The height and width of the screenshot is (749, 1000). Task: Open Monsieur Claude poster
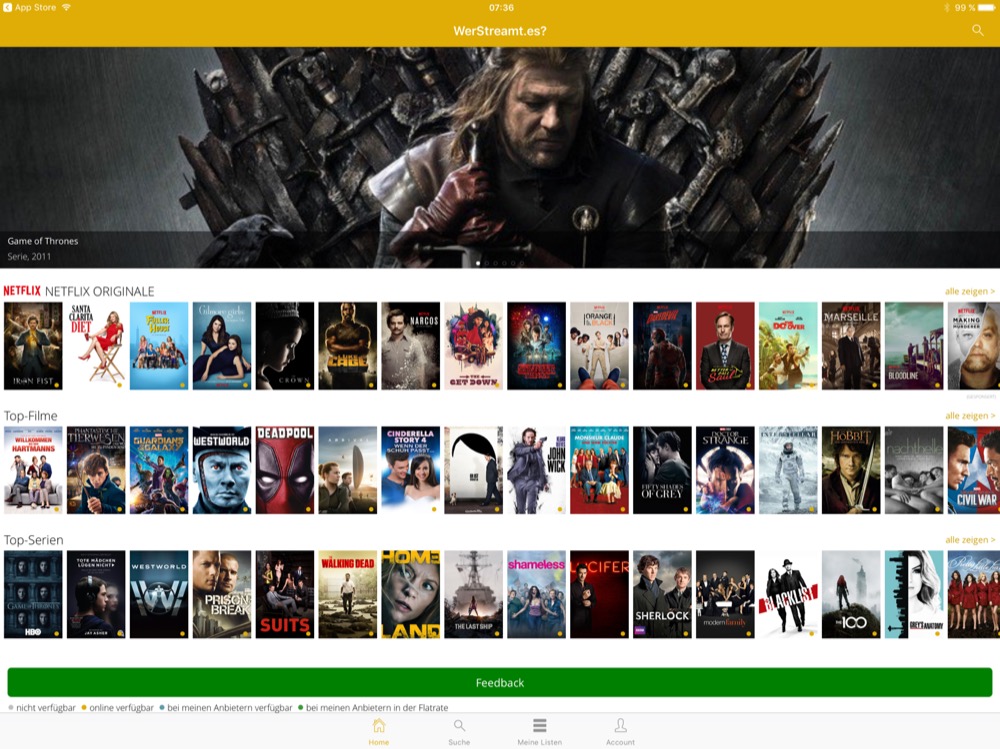pyautogui.click(x=599, y=470)
